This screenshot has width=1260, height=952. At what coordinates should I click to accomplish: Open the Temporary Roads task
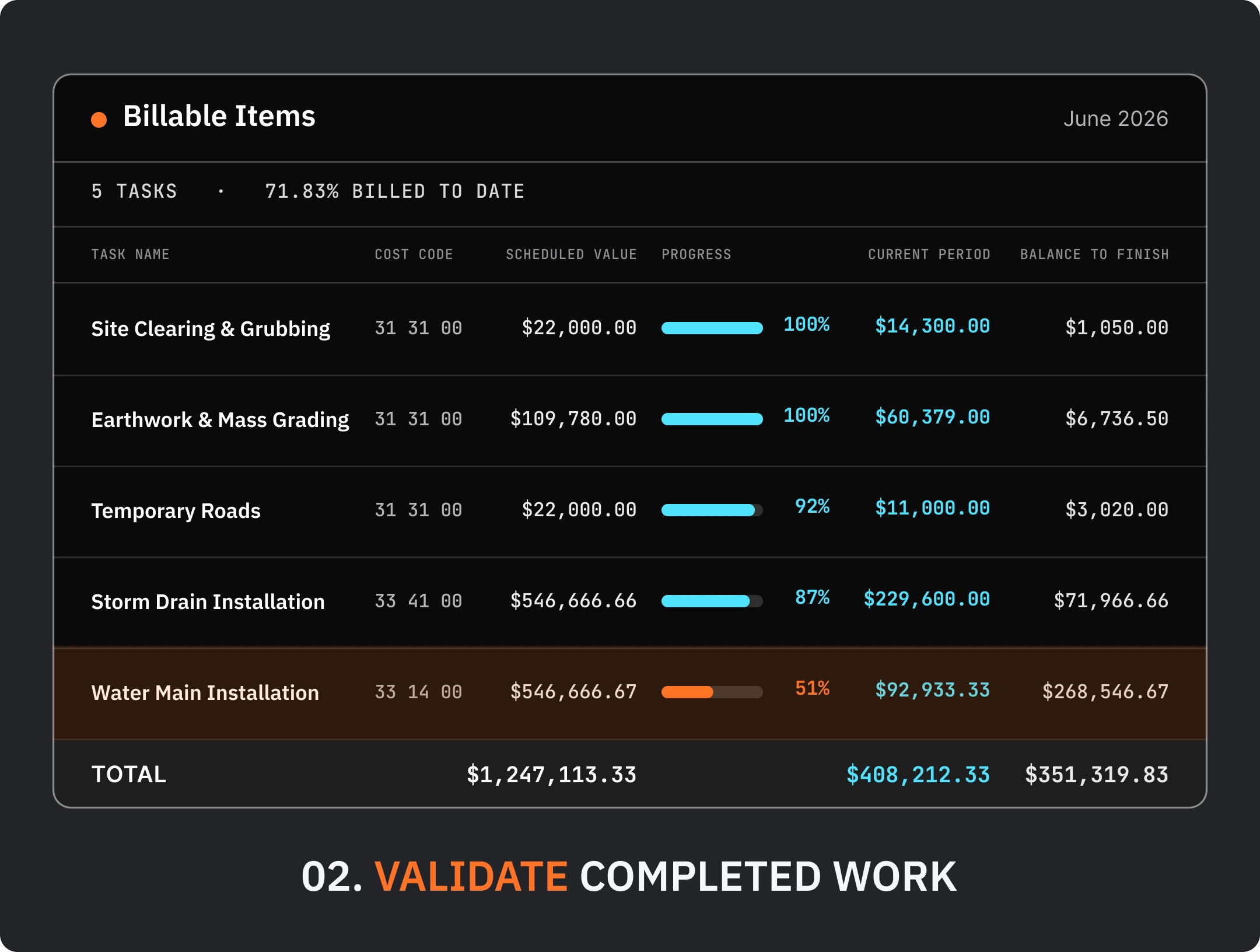[176, 510]
